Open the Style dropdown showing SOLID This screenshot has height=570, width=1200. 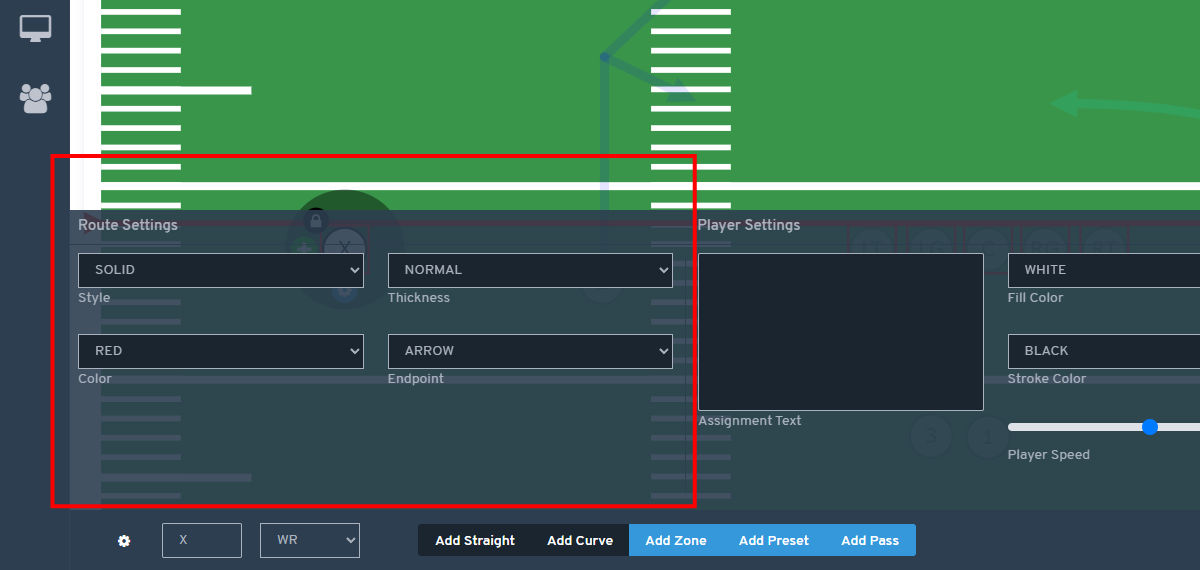point(221,270)
